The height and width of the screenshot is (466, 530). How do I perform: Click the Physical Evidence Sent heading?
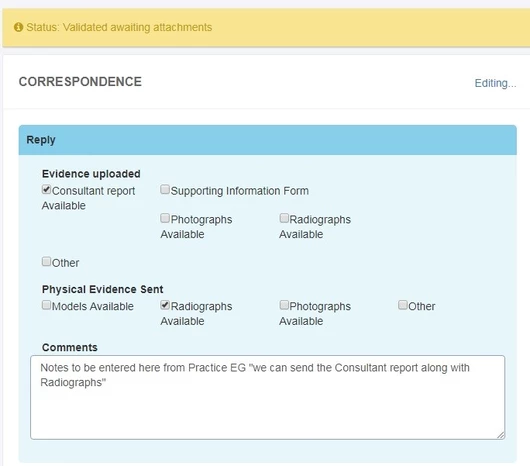coord(102,289)
